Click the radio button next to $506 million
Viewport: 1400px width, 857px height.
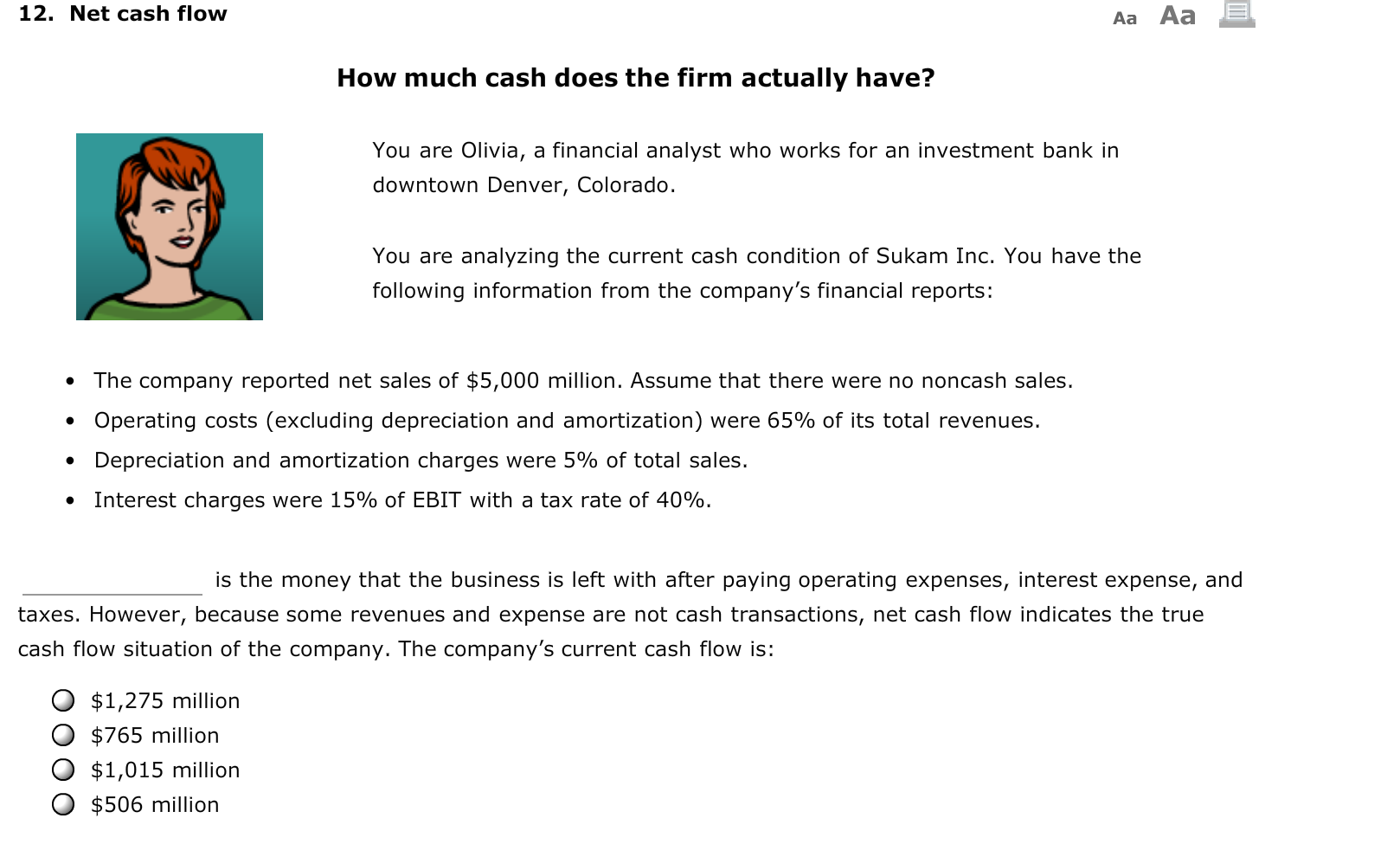64,804
